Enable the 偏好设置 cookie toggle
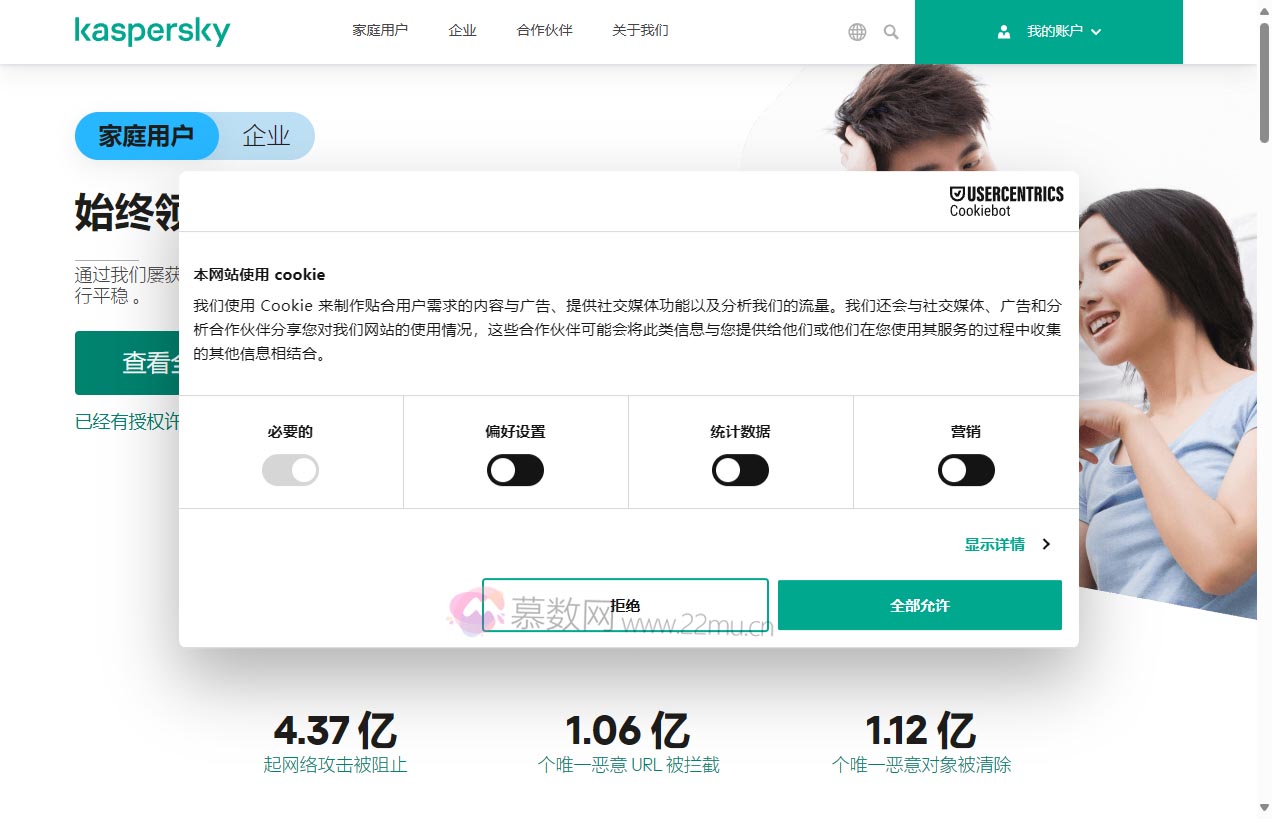Image resolution: width=1272 pixels, height=819 pixels. (515, 470)
